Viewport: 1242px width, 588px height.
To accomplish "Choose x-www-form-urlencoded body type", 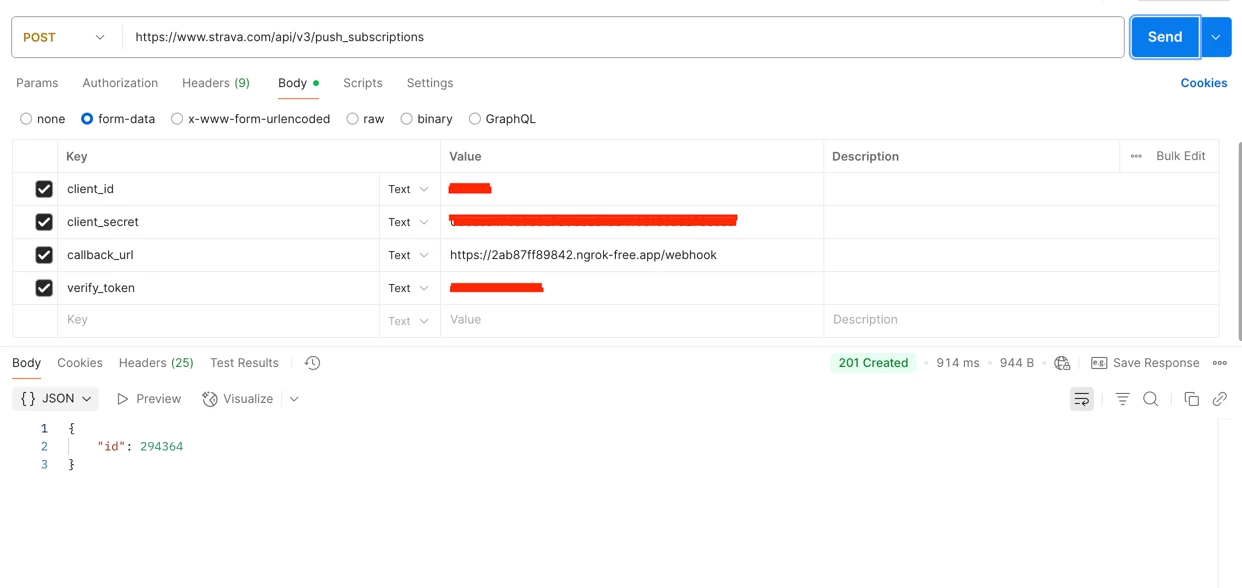I will pos(177,119).
